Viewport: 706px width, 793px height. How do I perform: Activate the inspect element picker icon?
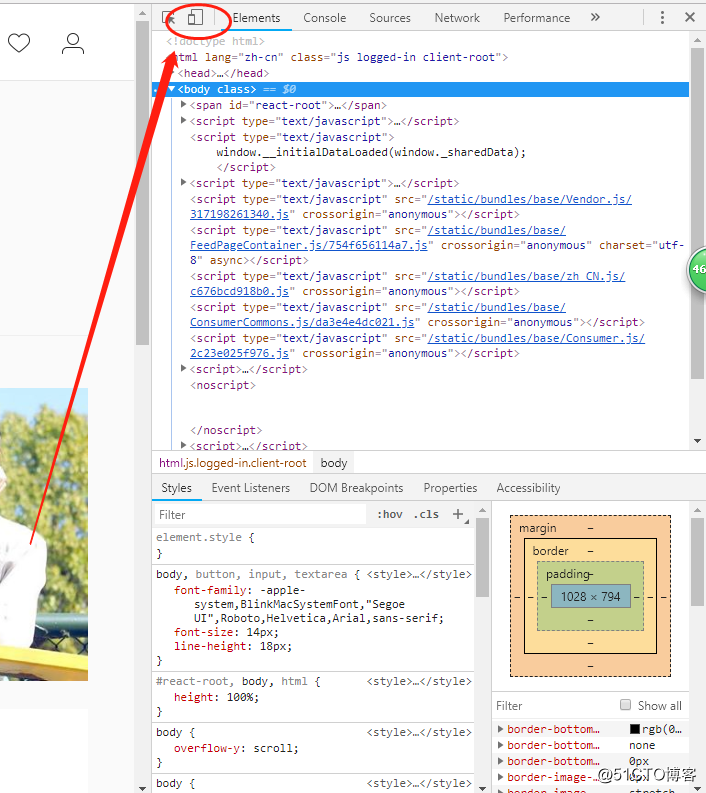169,18
